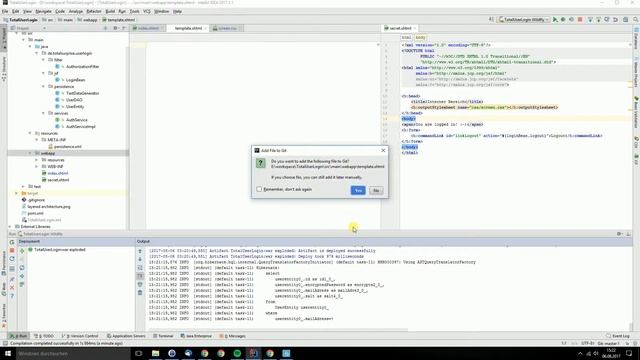Open the Terminal tool window tab
640x360 pixels.
click(x=163, y=336)
